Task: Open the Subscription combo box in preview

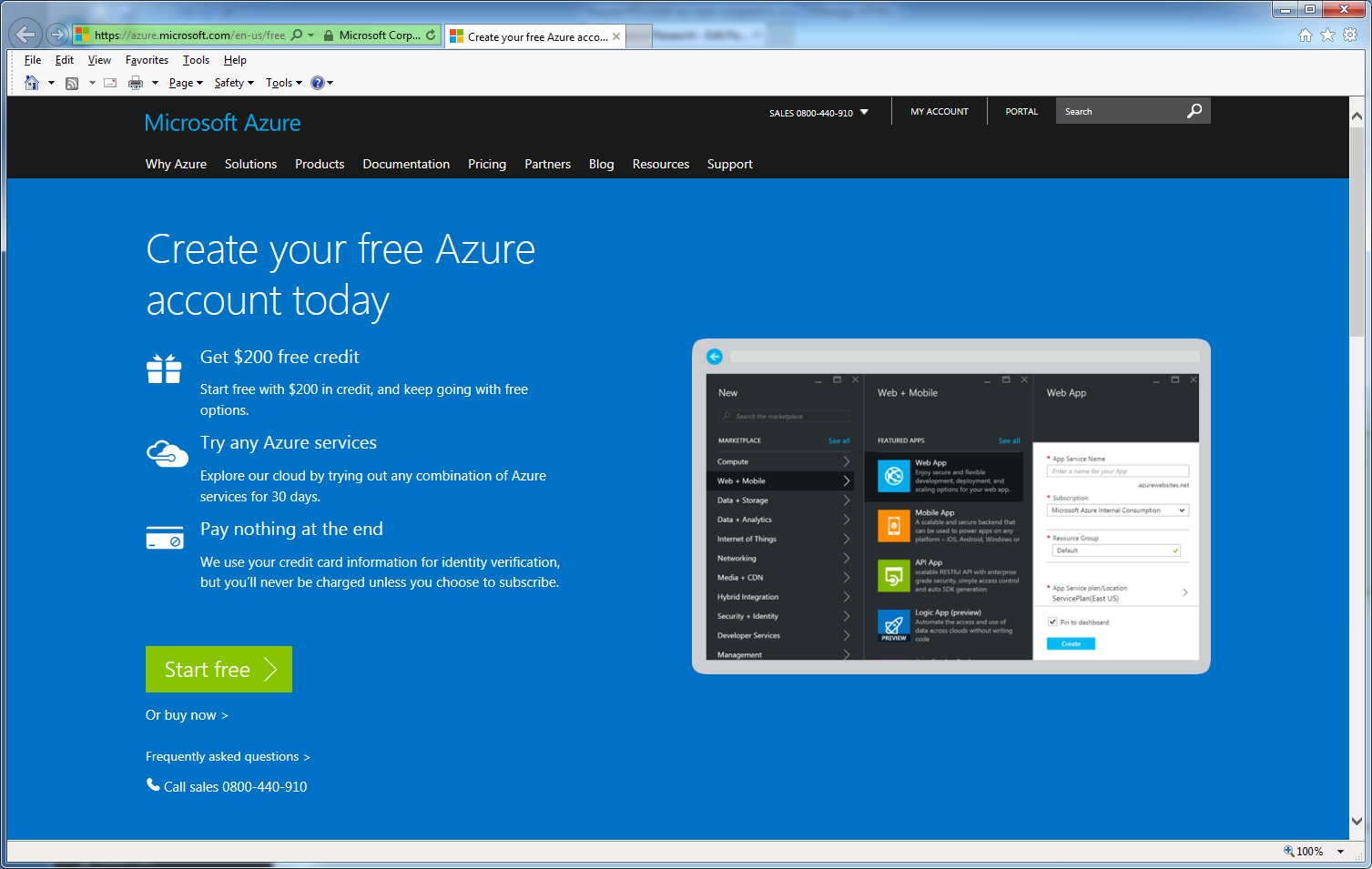Action: click(1118, 510)
